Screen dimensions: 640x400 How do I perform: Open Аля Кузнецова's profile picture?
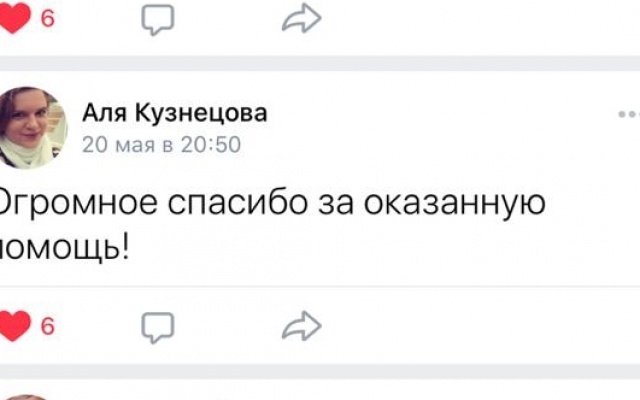point(32,127)
